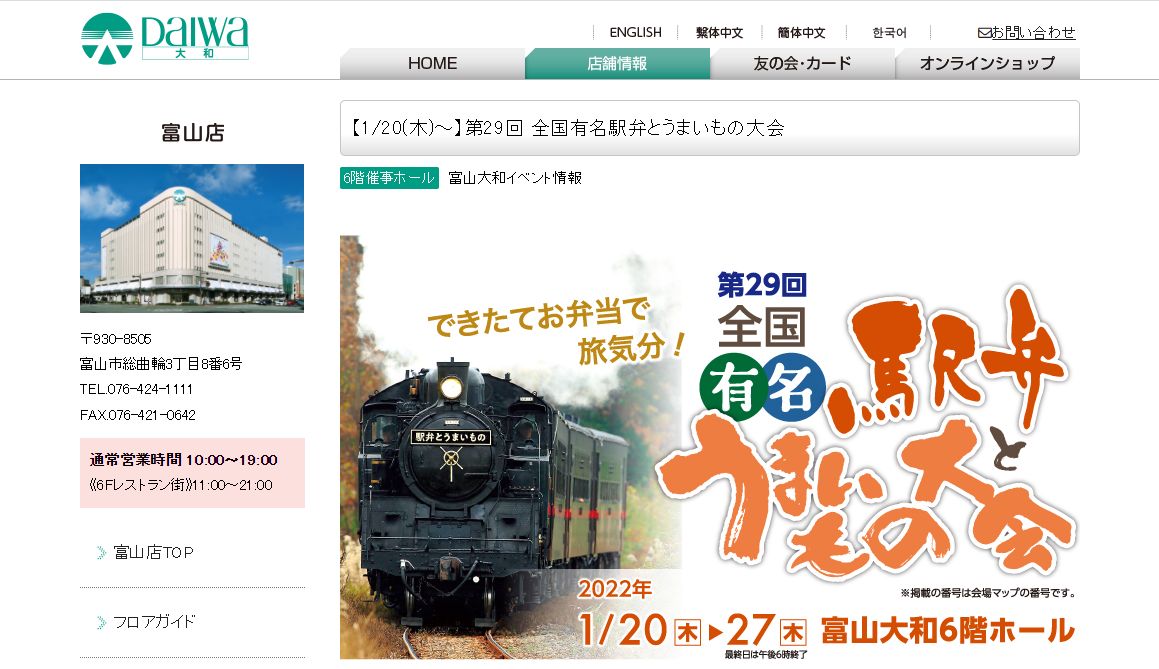1159x669 pixels.
Task: Go to the オンラインショップ tab
Action: pos(988,64)
